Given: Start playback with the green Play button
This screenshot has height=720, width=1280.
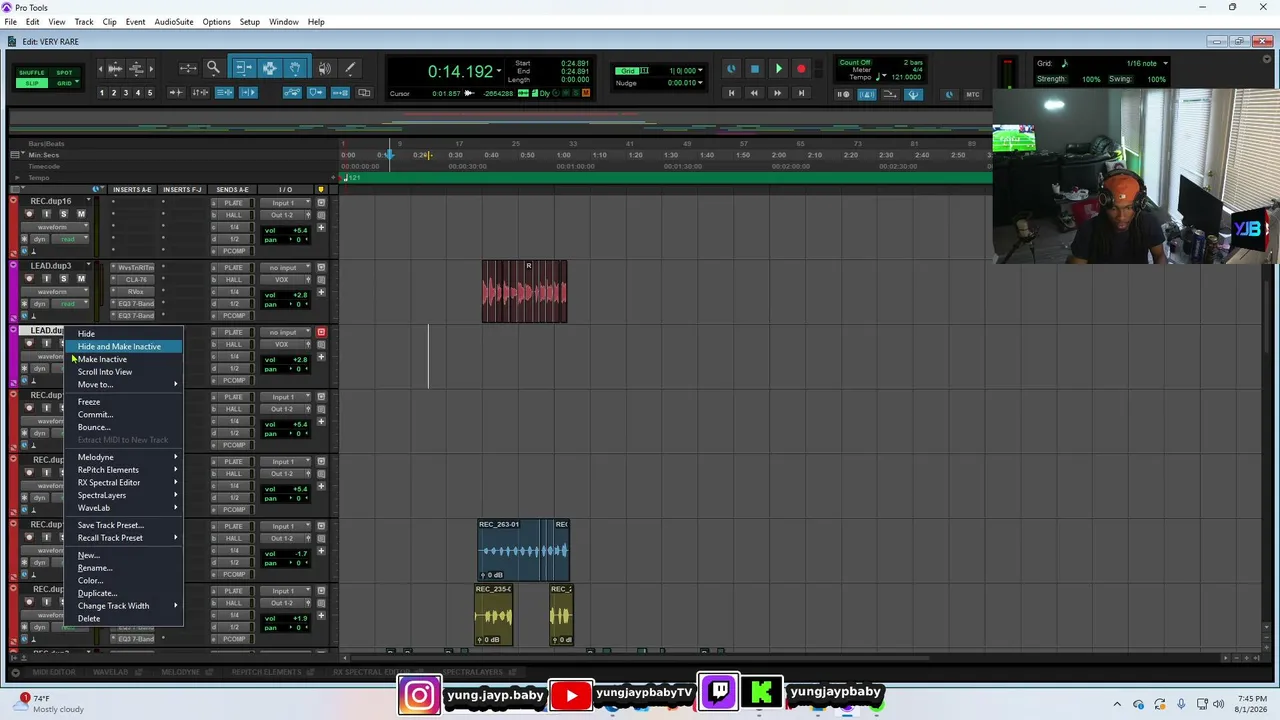Looking at the screenshot, I should pos(778,69).
